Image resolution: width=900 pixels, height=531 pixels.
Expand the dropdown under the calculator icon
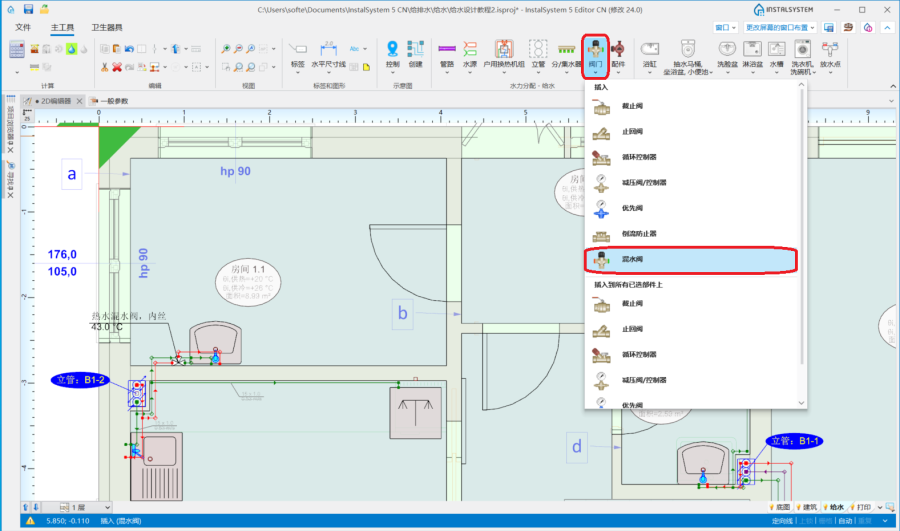click(17, 72)
